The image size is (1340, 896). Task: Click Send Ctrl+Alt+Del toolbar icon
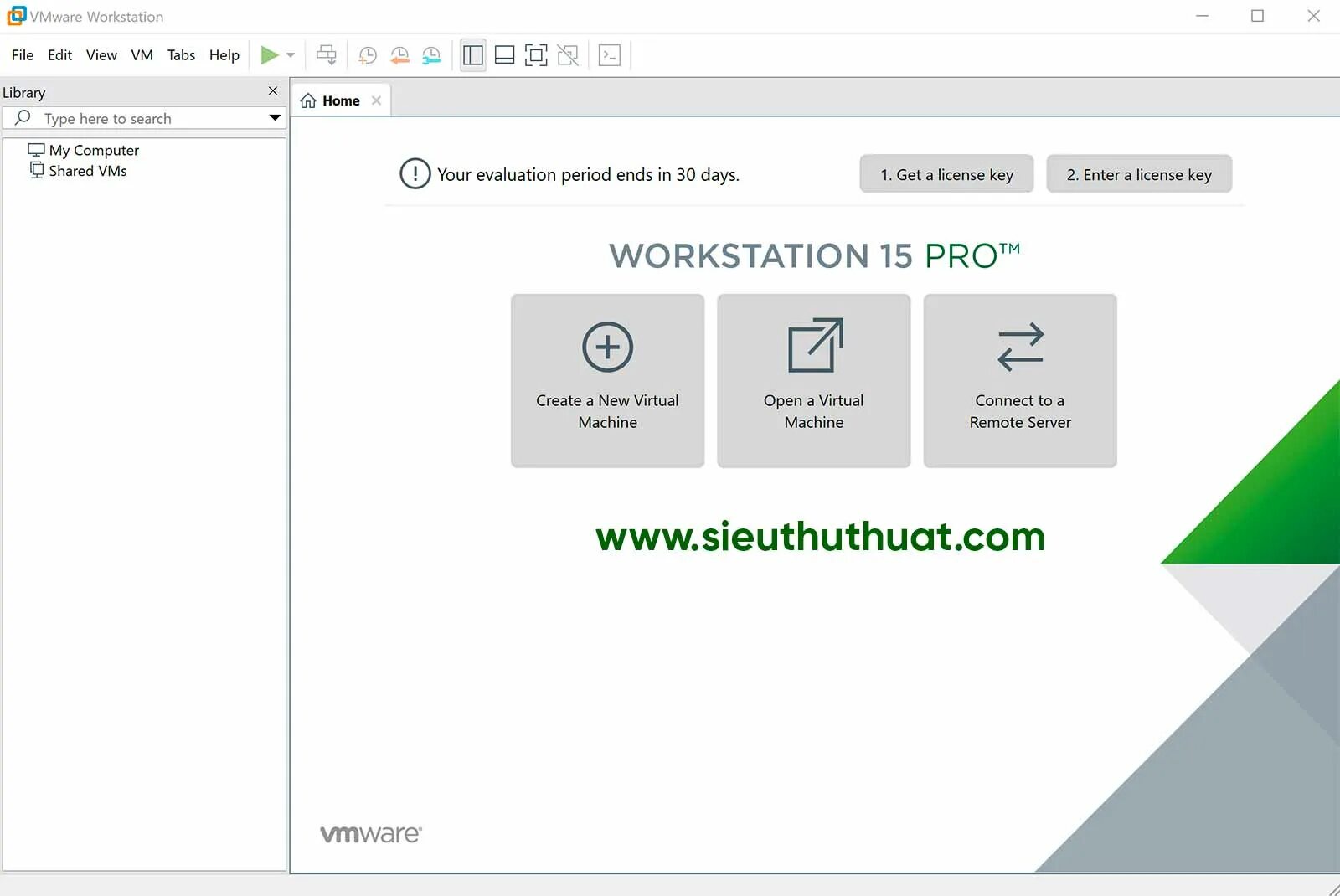(326, 55)
